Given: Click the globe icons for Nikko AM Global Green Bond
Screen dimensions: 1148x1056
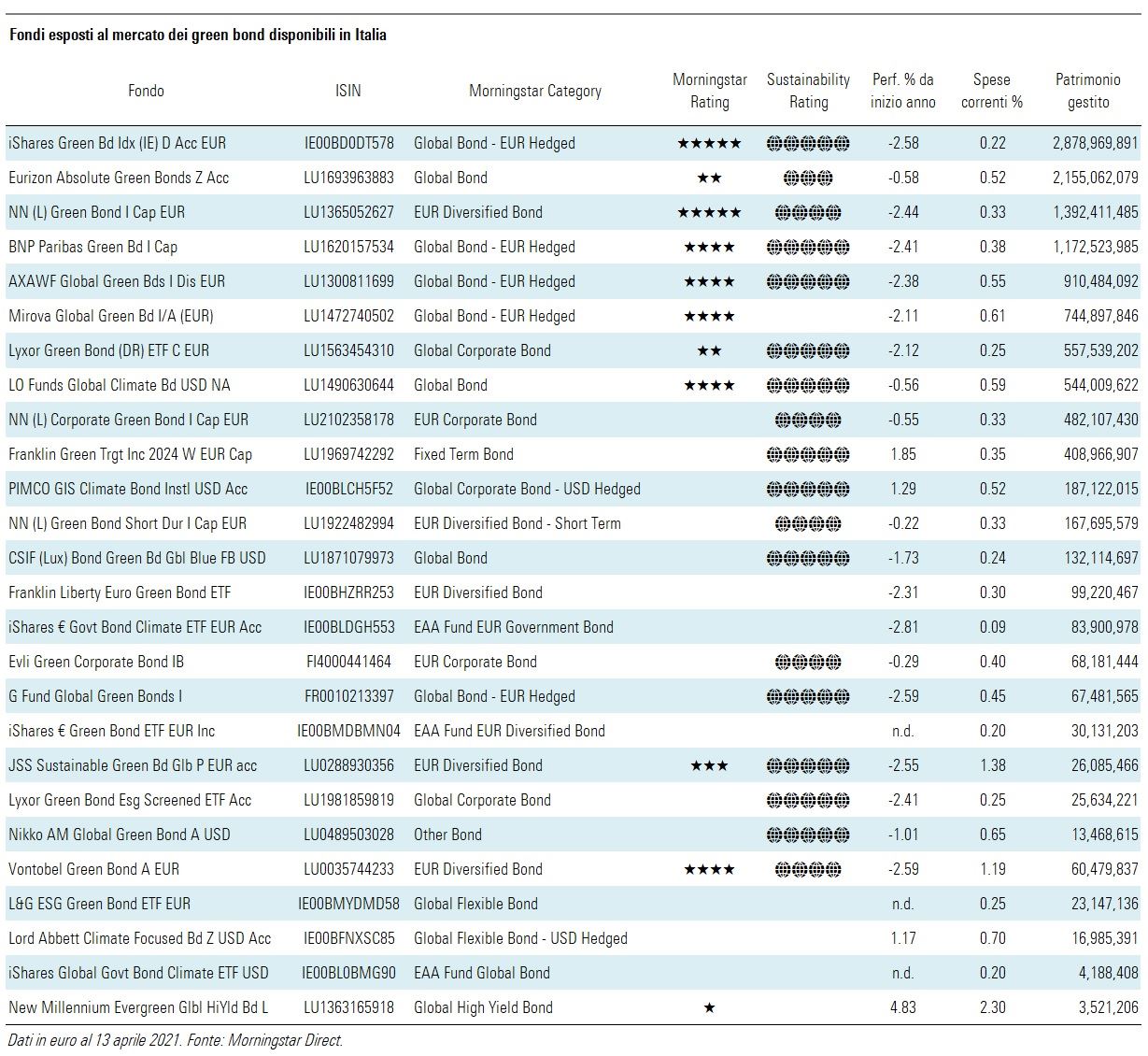Looking at the screenshot, I should [x=808, y=835].
